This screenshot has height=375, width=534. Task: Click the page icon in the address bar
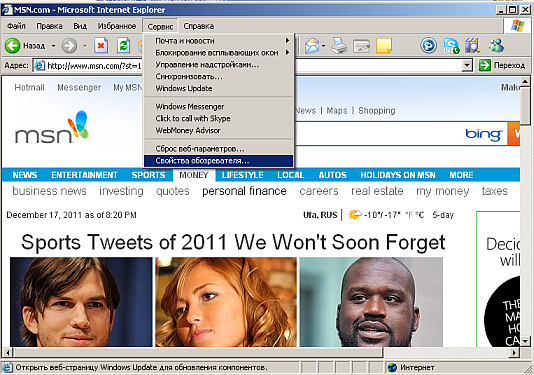40,65
